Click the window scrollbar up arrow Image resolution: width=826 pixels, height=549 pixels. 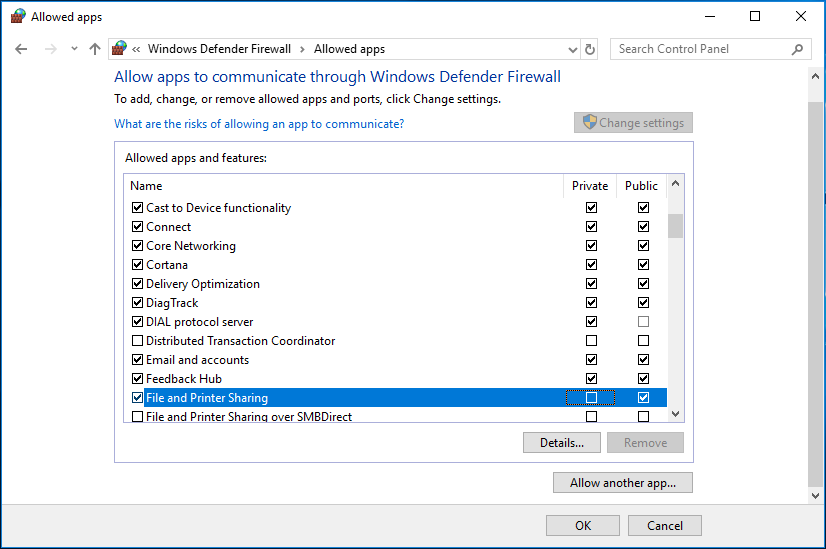click(x=815, y=76)
